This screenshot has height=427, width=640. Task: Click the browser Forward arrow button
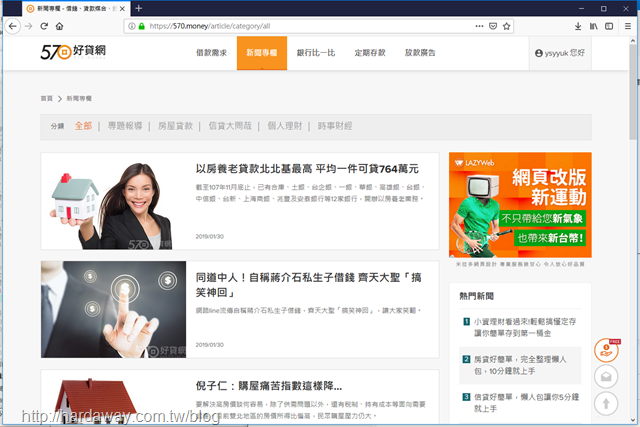coord(29,26)
